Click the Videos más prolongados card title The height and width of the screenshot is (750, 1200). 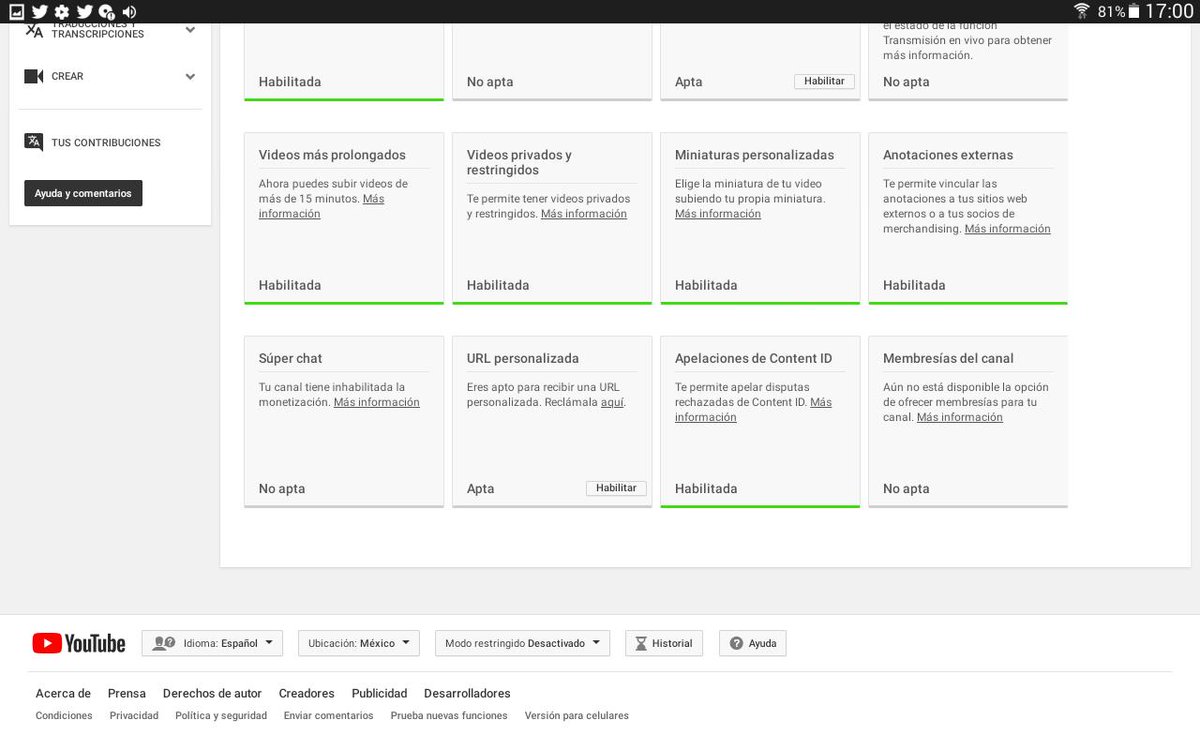pos(332,155)
